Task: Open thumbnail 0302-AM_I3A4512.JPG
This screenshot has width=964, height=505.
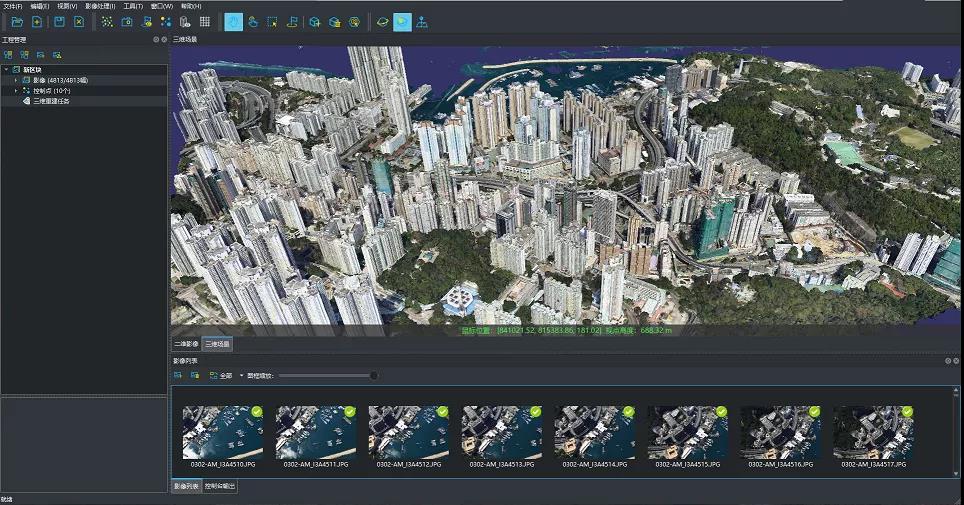Action: (x=408, y=432)
